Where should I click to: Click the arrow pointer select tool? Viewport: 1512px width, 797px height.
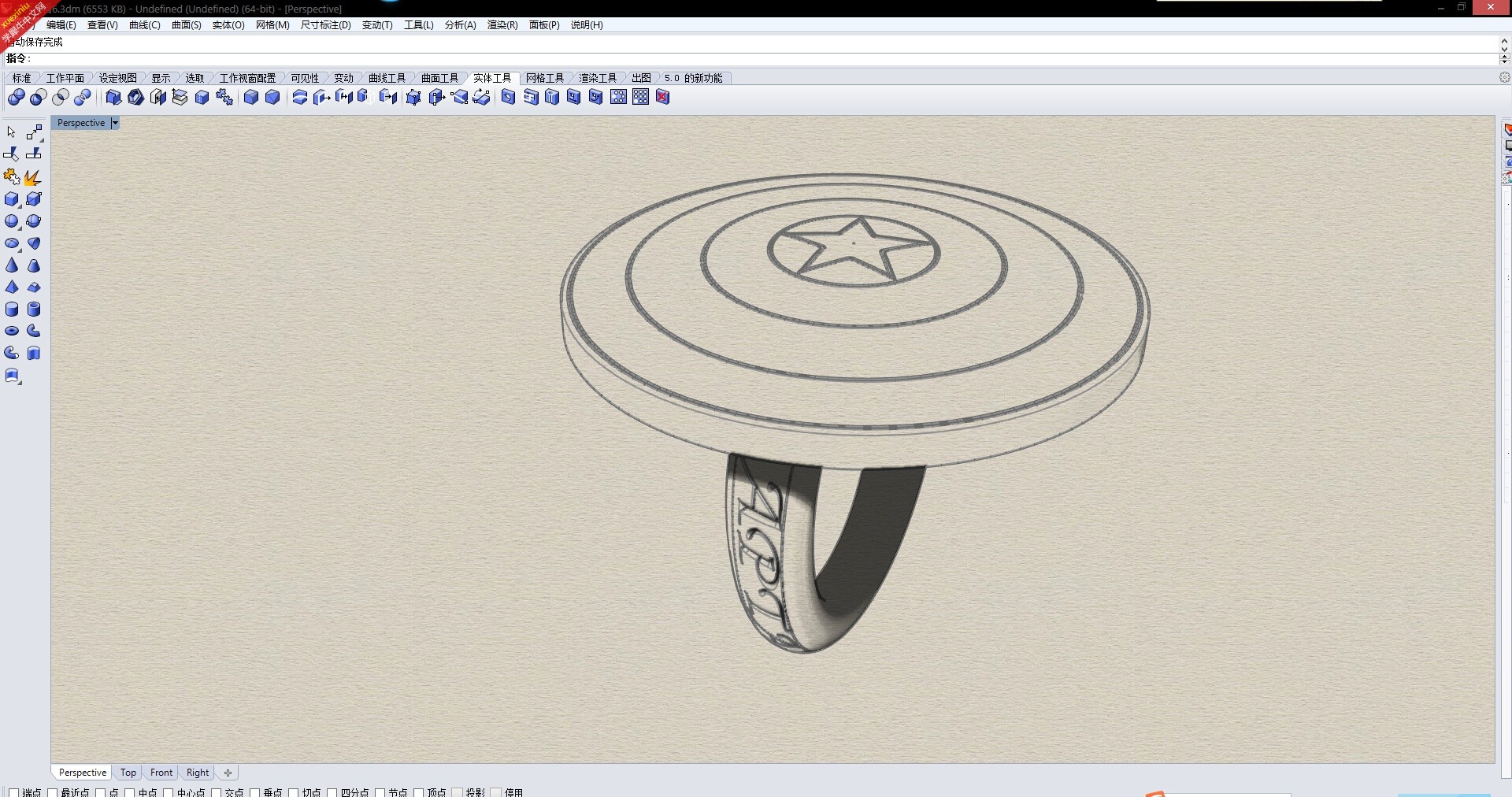pos(11,132)
